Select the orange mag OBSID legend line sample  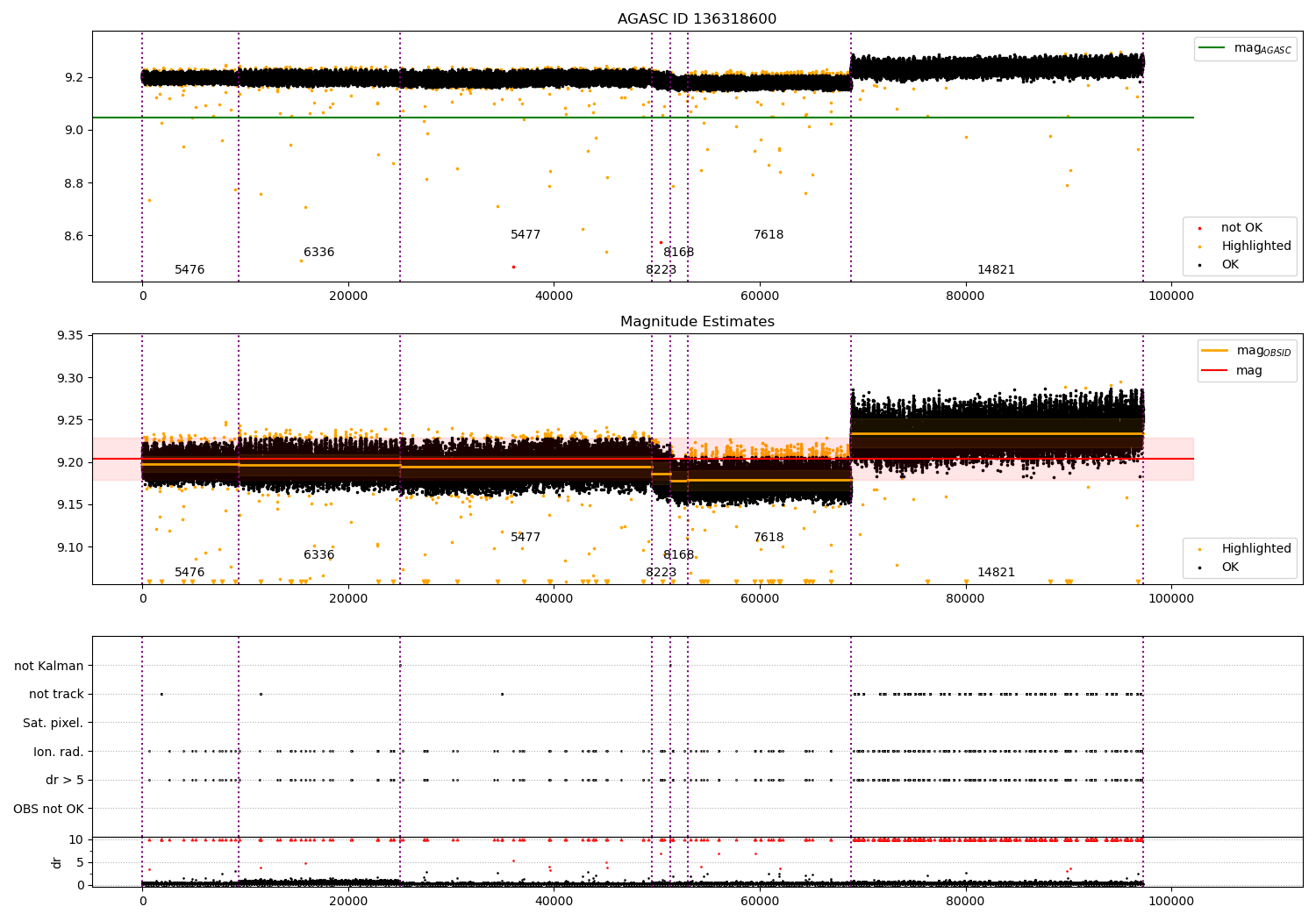[x=1215, y=351]
